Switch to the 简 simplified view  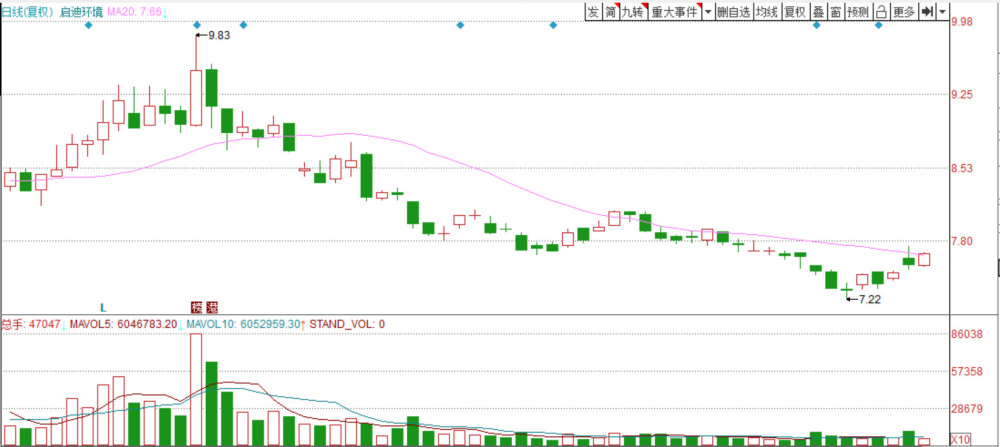[611, 11]
